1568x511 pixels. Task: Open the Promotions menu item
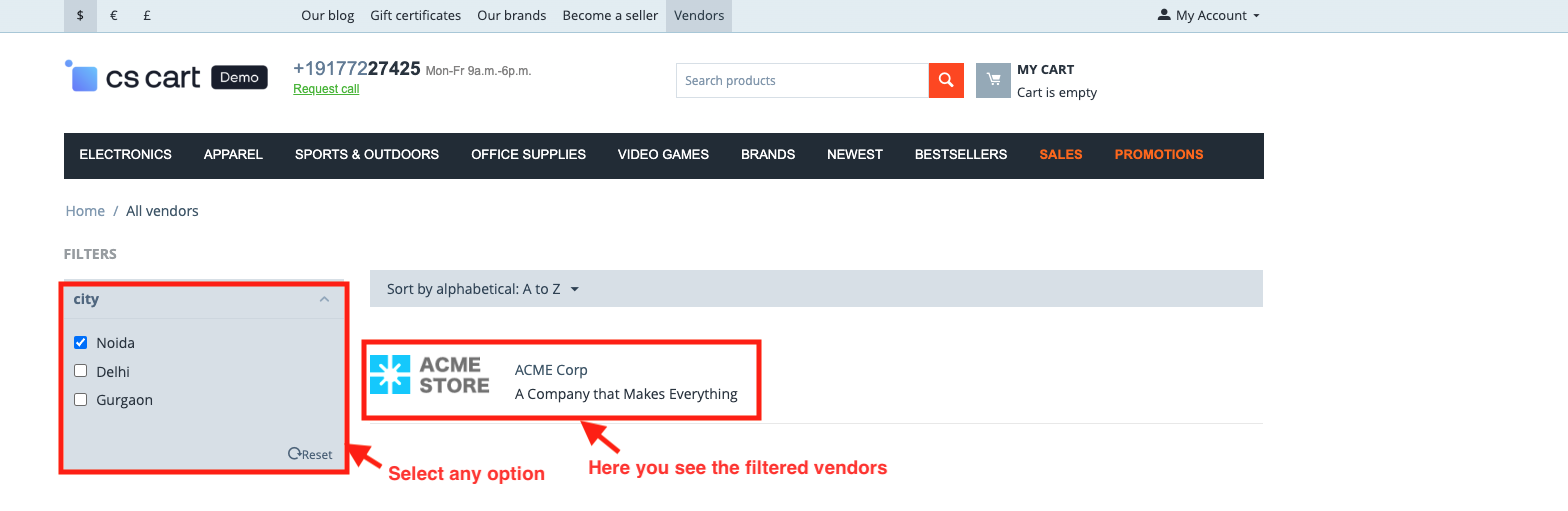(1159, 155)
